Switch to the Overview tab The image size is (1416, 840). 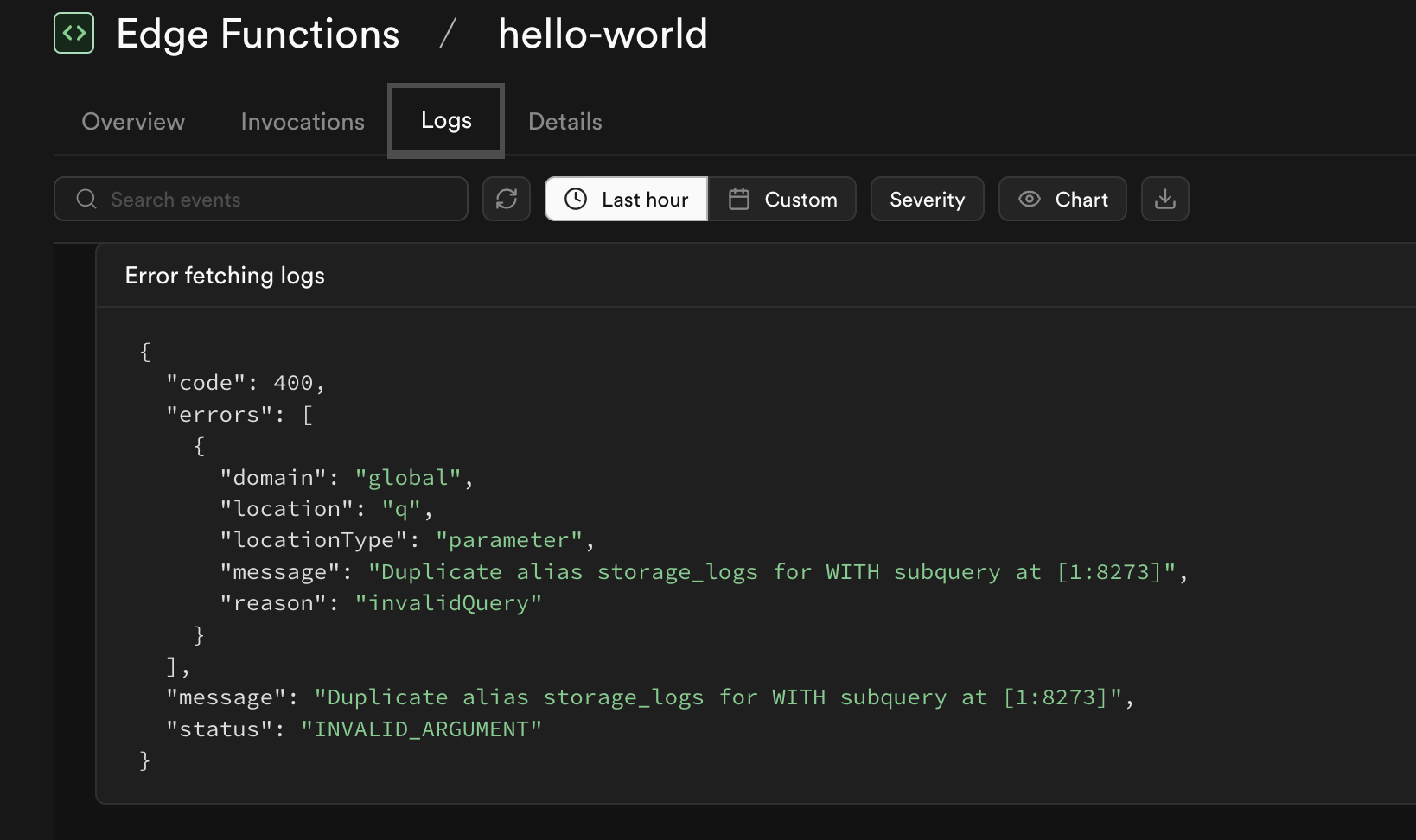point(132,121)
